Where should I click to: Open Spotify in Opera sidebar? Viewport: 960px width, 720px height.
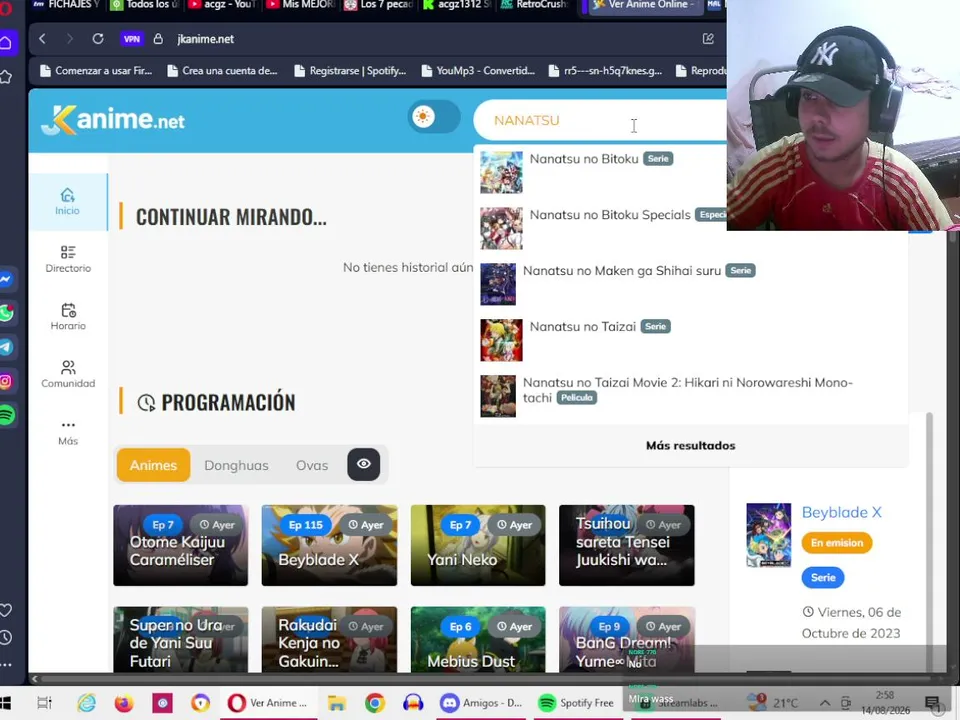(6, 415)
